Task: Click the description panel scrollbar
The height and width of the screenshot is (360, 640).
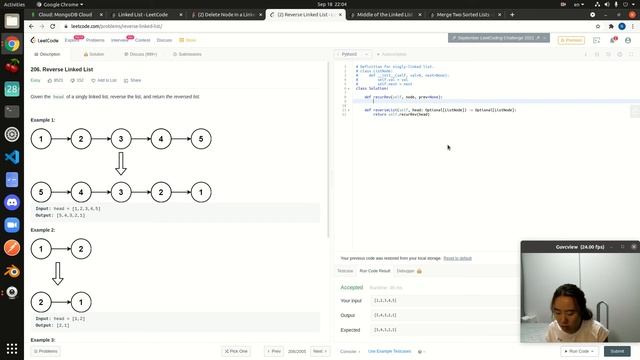Action: (x=328, y=150)
